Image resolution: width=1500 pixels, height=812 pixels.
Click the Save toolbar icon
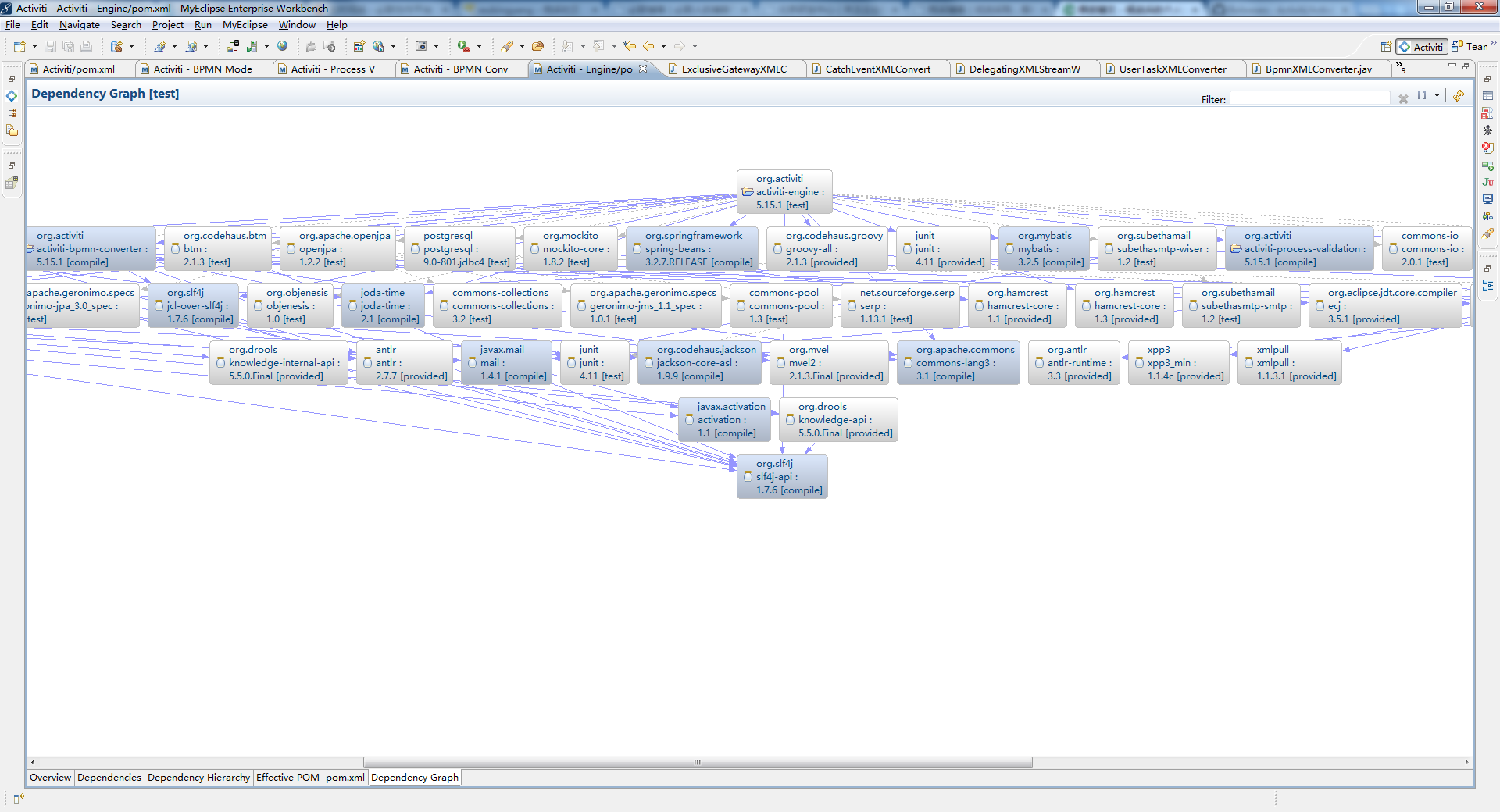(x=50, y=47)
